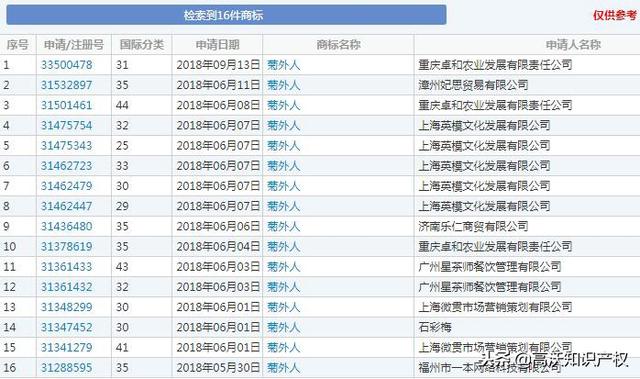The width and height of the screenshot is (640, 379).
Task: Select date cell 2018年06月11日
Action: pyautogui.click(x=218, y=85)
